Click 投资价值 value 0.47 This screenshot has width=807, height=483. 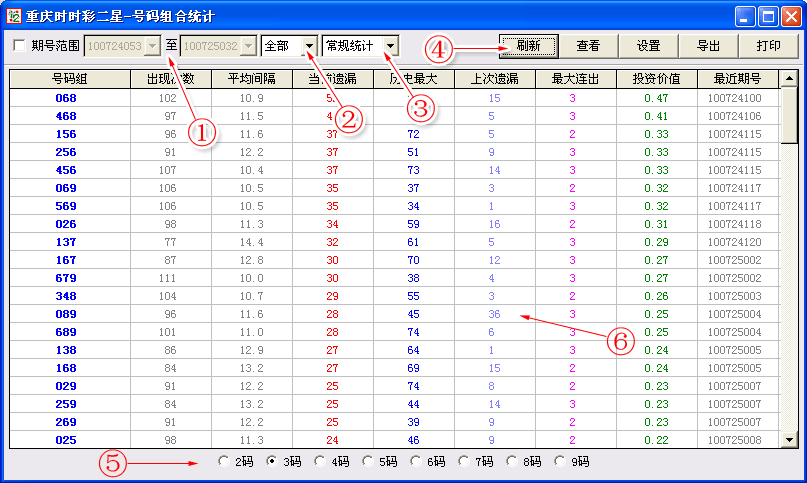coord(656,98)
